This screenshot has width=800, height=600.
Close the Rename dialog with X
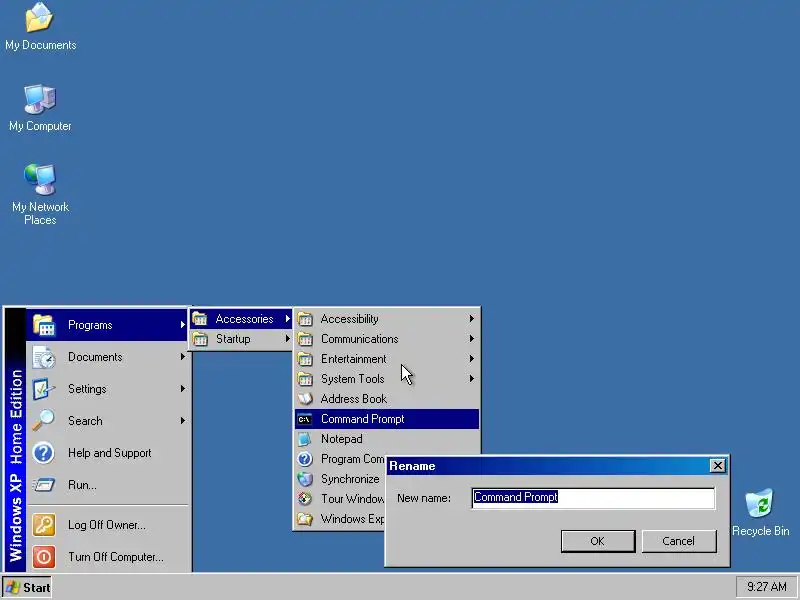click(718, 465)
